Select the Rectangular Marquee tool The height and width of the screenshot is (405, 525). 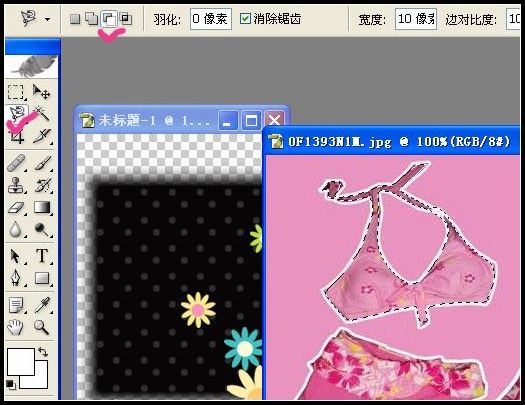point(16,92)
